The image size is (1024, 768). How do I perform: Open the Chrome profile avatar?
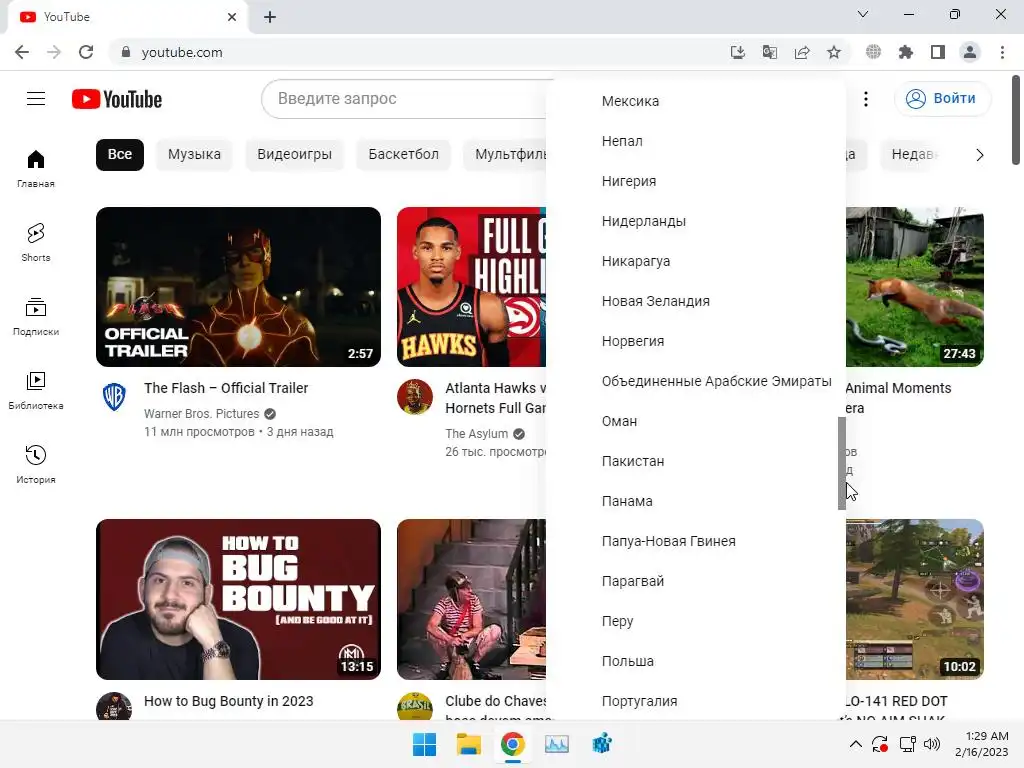(x=970, y=52)
